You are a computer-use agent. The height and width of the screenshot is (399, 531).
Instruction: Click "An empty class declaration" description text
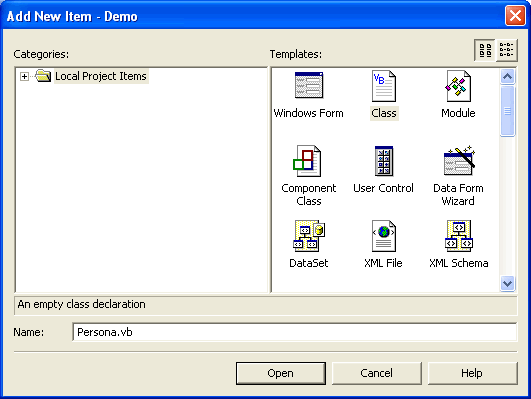(x=82, y=304)
